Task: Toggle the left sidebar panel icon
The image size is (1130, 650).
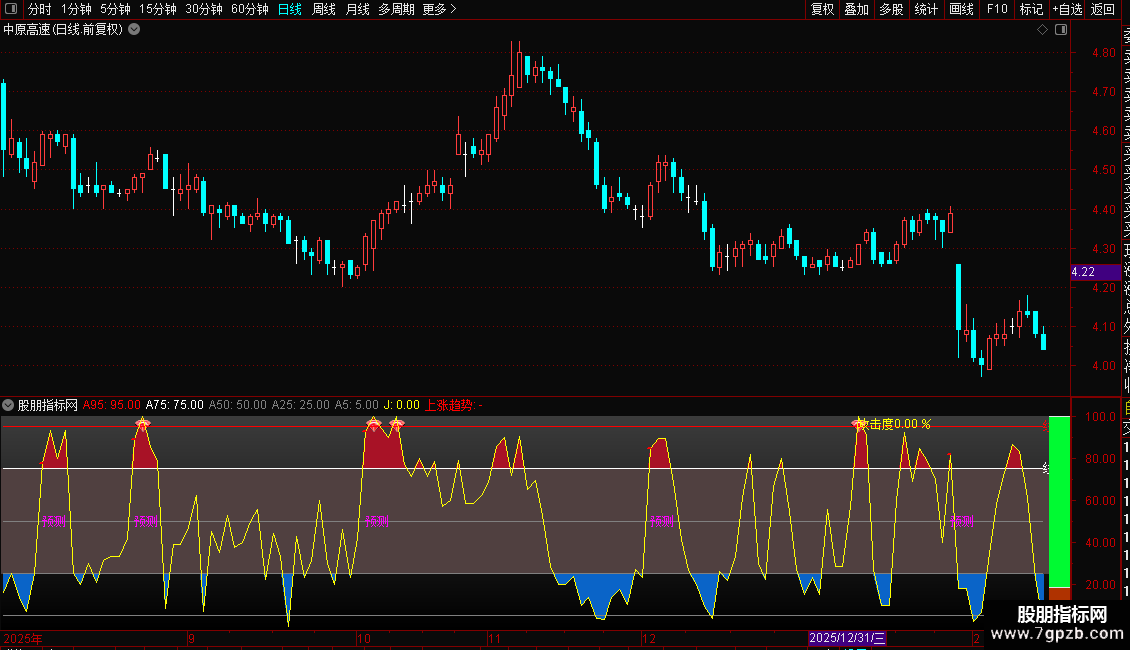Action: (x=10, y=9)
